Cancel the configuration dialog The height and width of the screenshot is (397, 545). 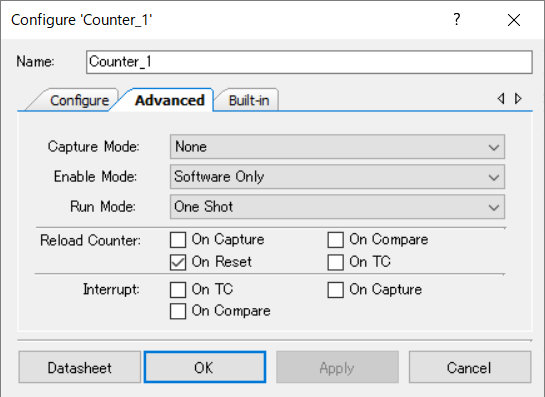[x=470, y=367]
